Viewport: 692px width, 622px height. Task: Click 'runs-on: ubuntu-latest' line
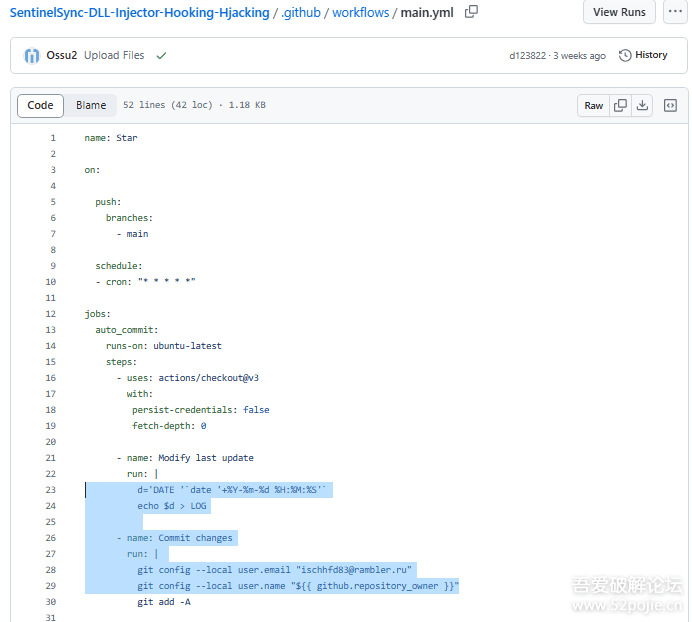(x=164, y=346)
